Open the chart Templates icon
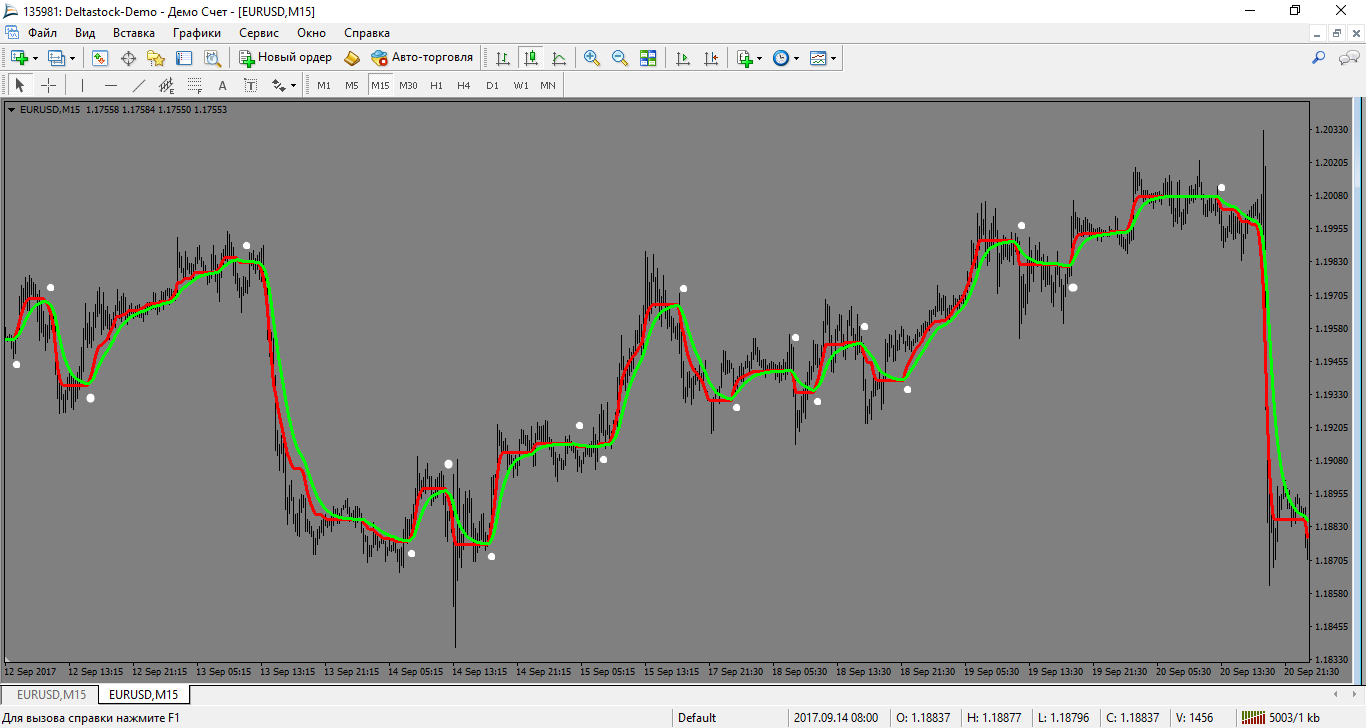 click(818, 58)
